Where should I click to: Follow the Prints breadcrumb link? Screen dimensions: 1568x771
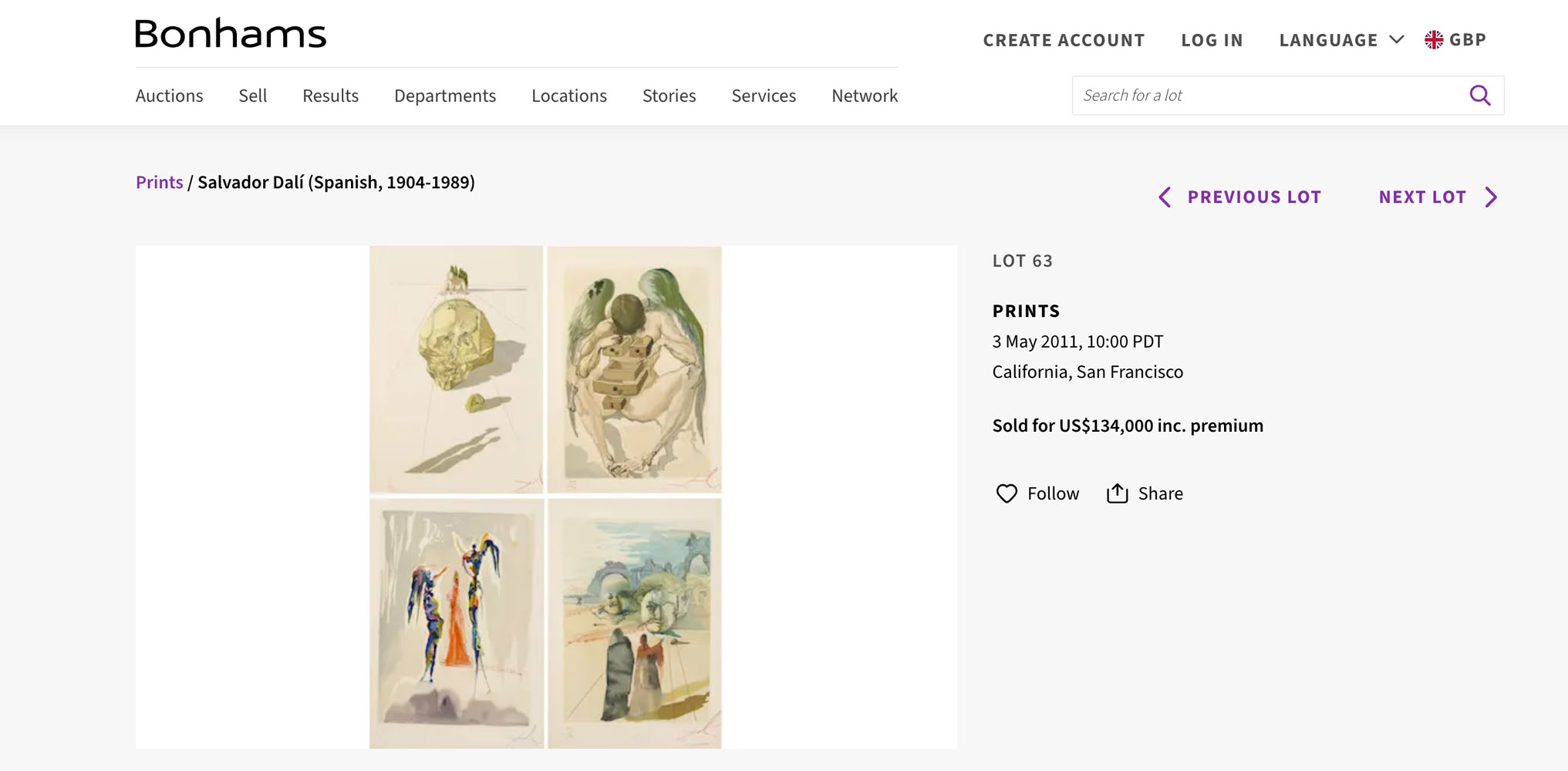159,183
